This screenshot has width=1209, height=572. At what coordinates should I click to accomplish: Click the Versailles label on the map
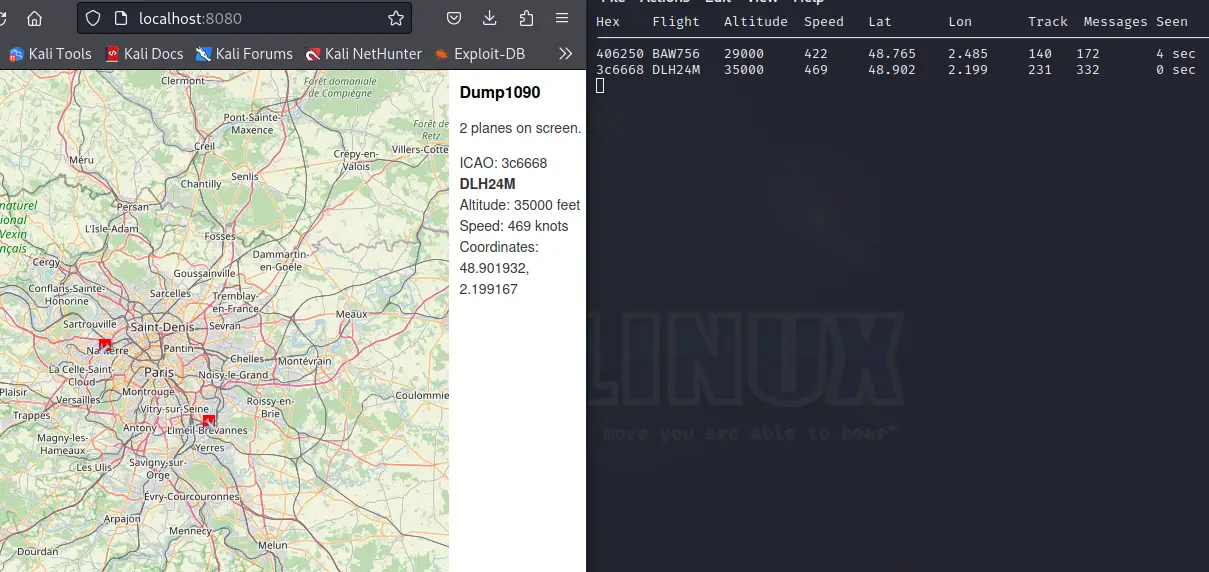click(78, 399)
